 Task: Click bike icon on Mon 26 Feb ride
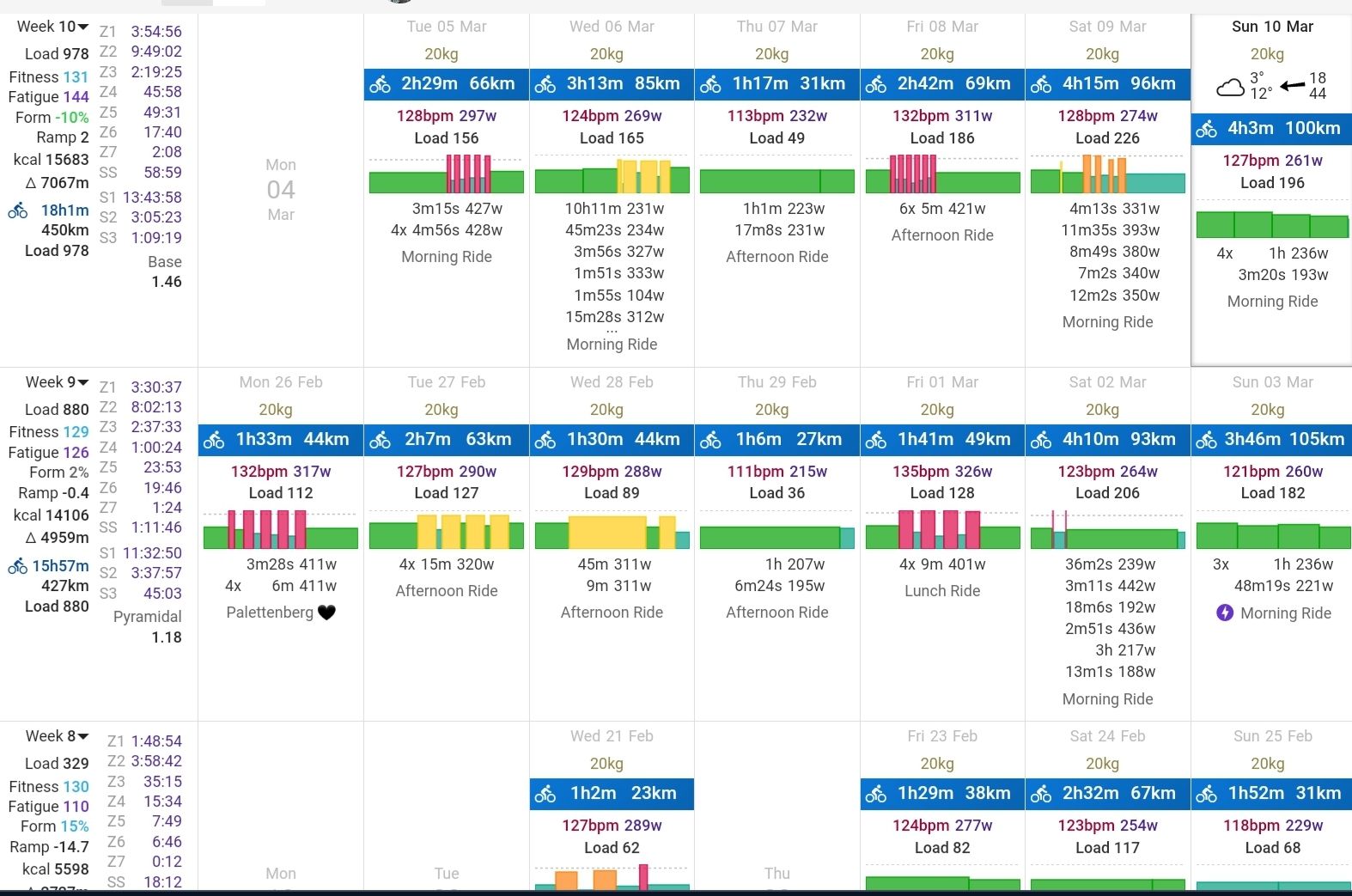point(214,441)
